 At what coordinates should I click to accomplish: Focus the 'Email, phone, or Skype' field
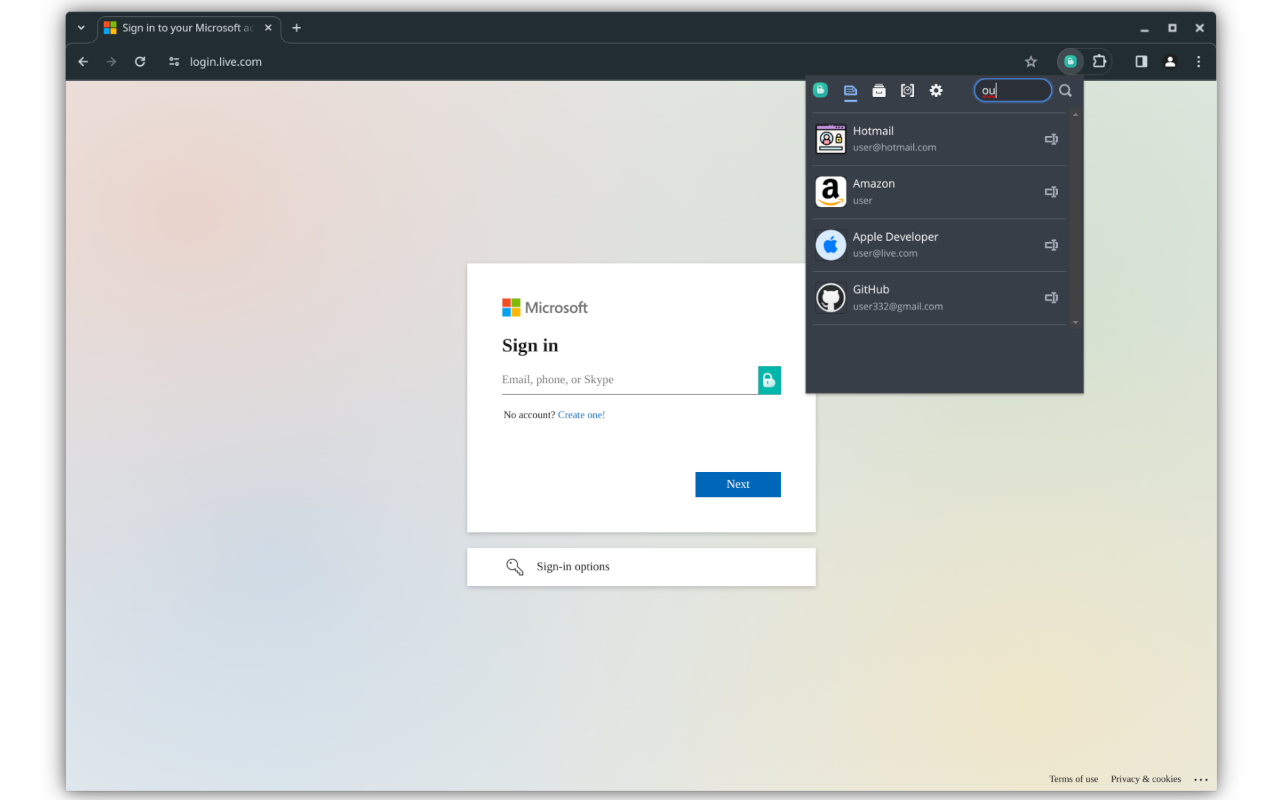tap(629, 380)
